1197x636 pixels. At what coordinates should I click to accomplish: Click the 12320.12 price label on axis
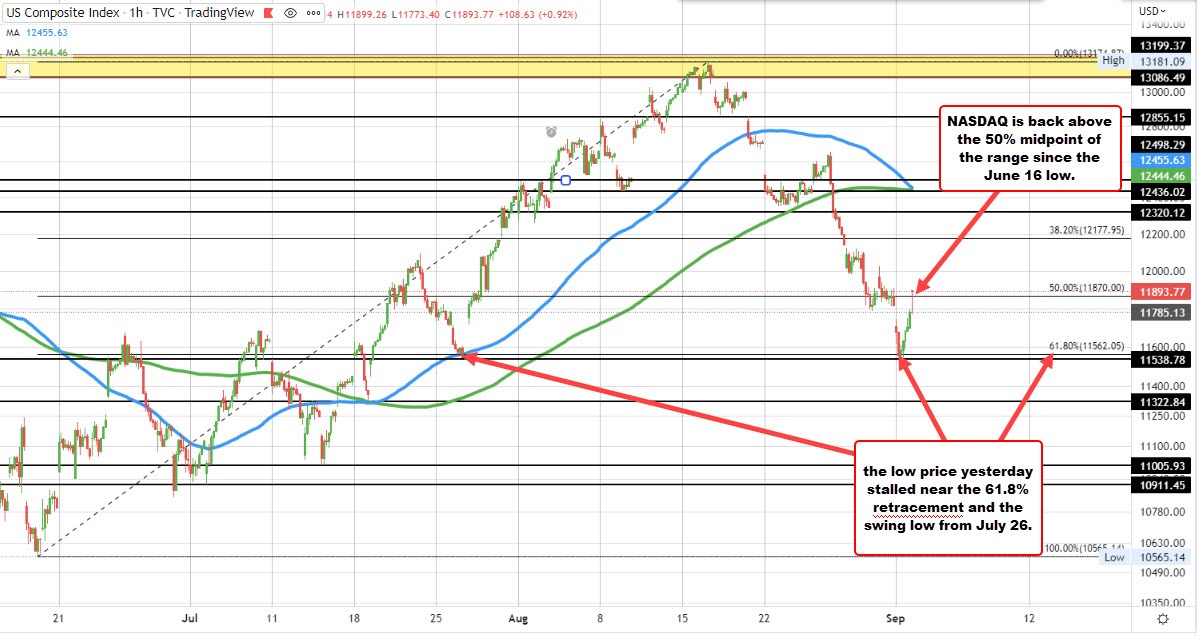click(1162, 213)
